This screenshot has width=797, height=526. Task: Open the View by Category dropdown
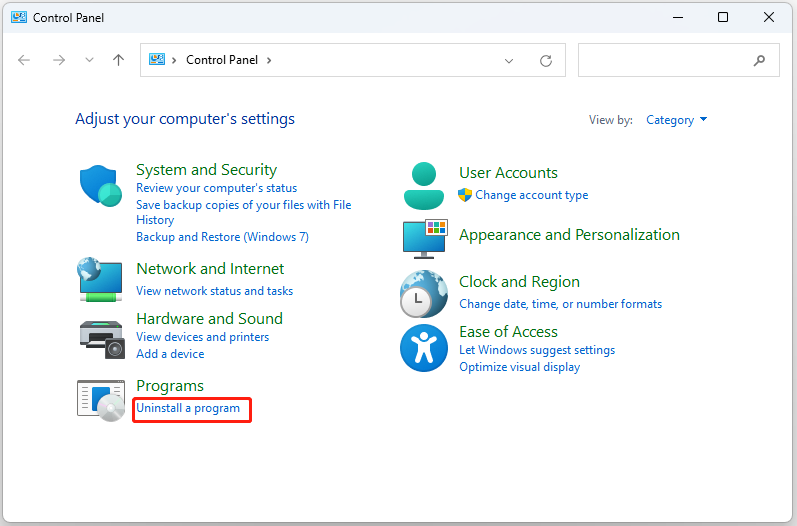[x=677, y=120]
